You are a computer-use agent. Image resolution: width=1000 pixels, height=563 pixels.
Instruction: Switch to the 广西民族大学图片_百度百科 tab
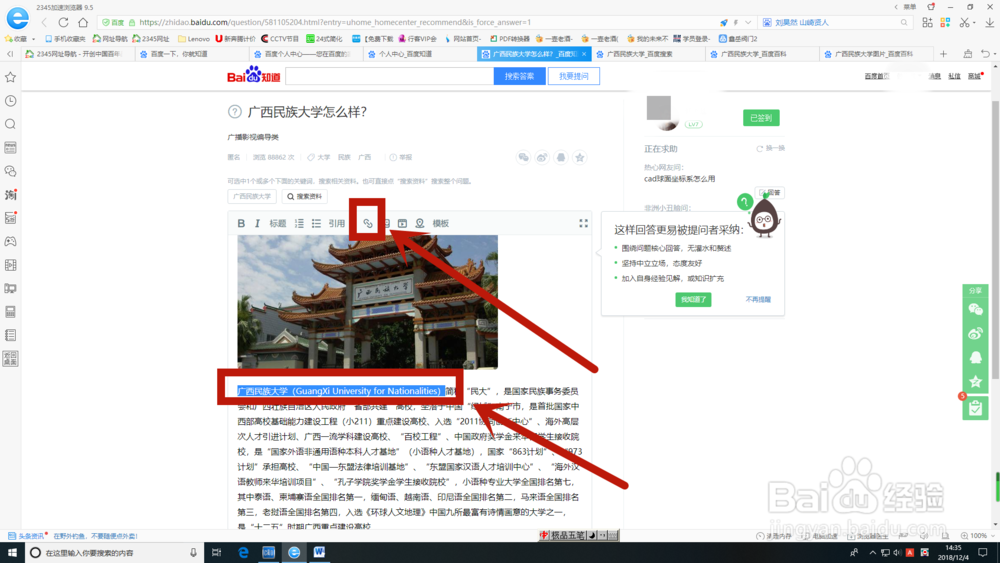pyautogui.click(x=876, y=54)
